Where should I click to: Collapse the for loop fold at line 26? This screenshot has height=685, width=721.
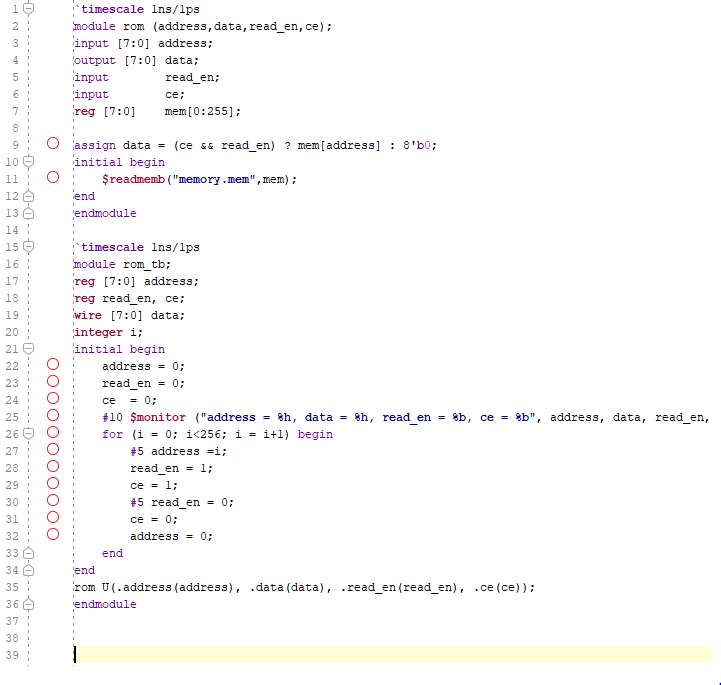(x=29, y=434)
